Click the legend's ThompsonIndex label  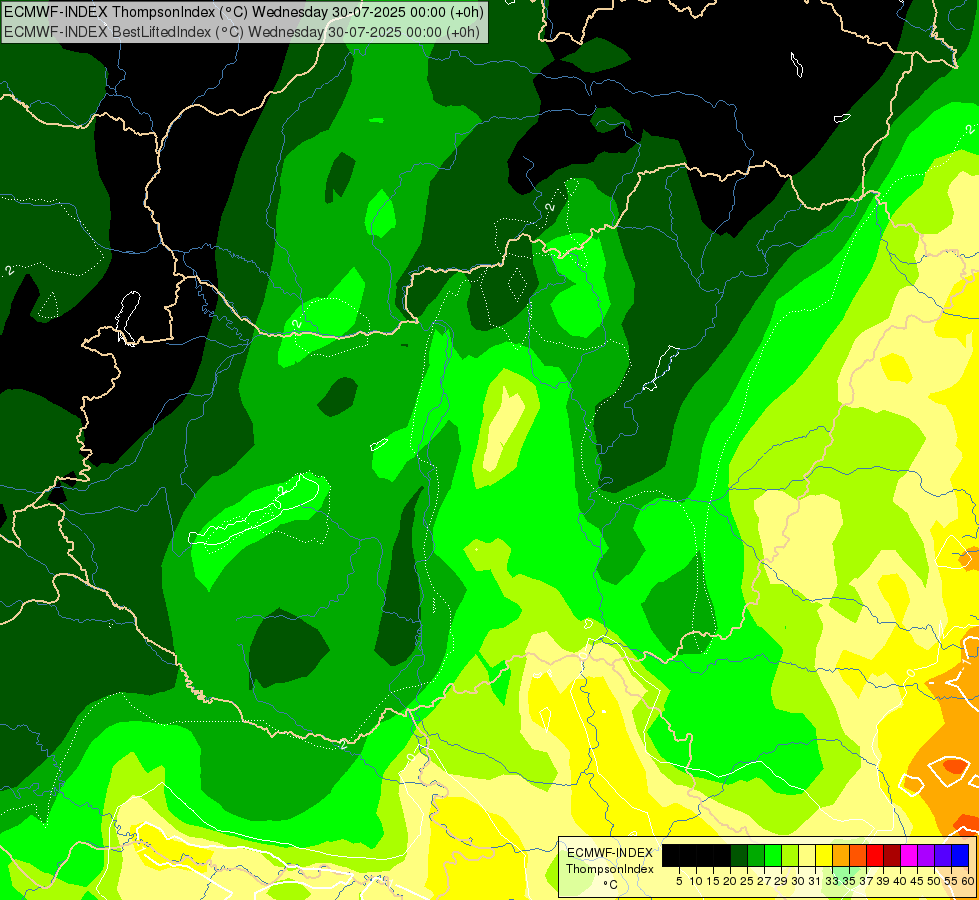coord(610,869)
